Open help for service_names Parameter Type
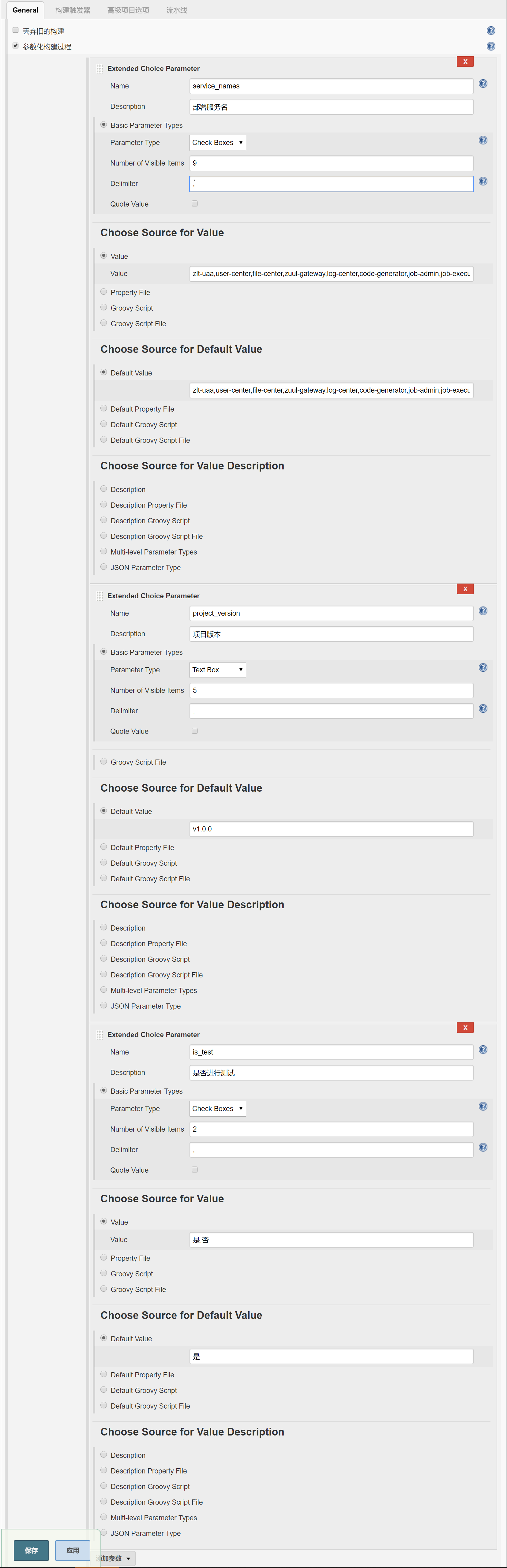The width and height of the screenshot is (507, 1568). [x=483, y=140]
